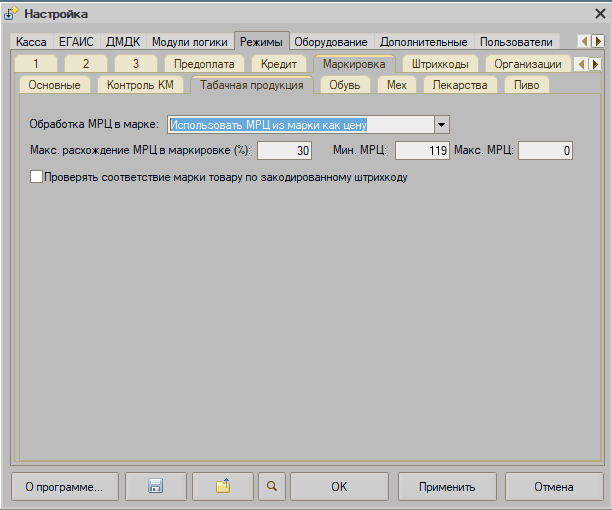The image size is (612, 510).
Task: Click the Отмена button
Action: 553,487
